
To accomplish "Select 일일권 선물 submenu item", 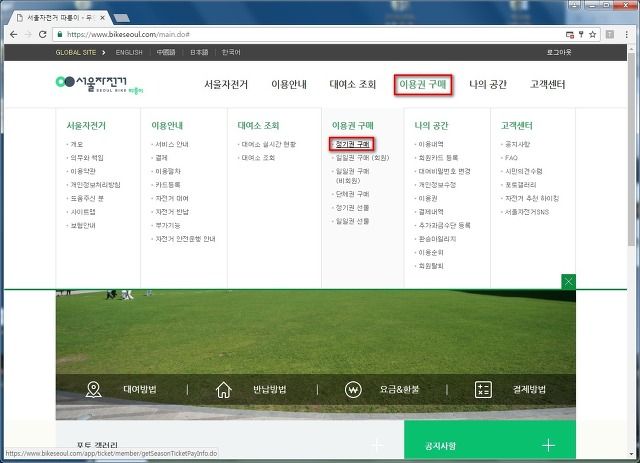I will tap(352, 221).
